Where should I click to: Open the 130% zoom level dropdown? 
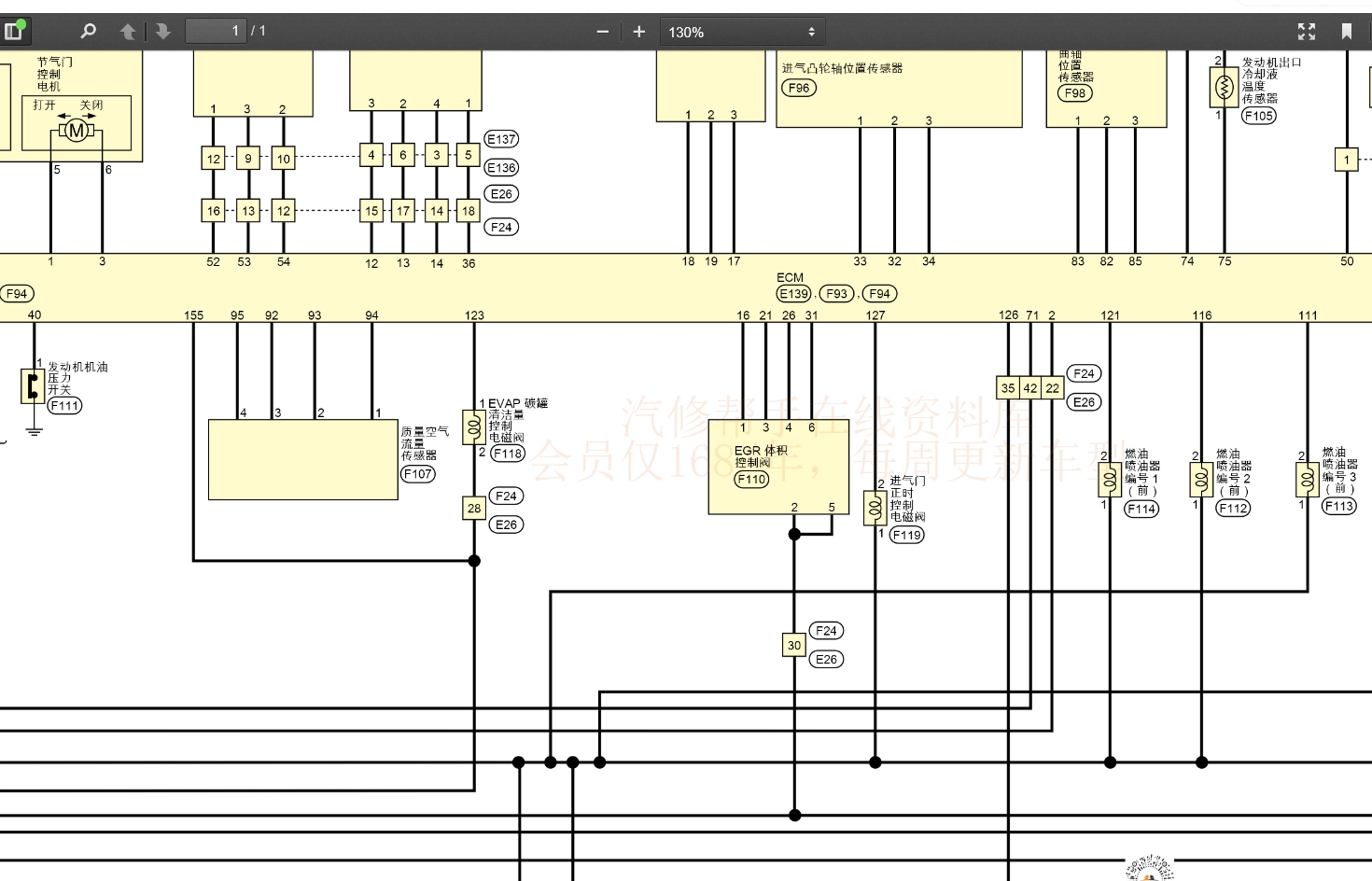728,32
